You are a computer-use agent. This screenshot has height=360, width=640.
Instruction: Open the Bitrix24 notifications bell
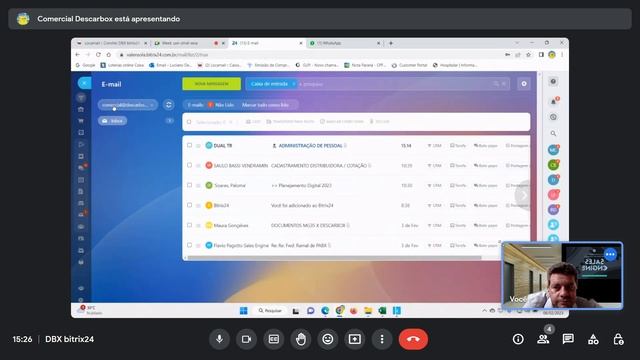(x=553, y=101)
